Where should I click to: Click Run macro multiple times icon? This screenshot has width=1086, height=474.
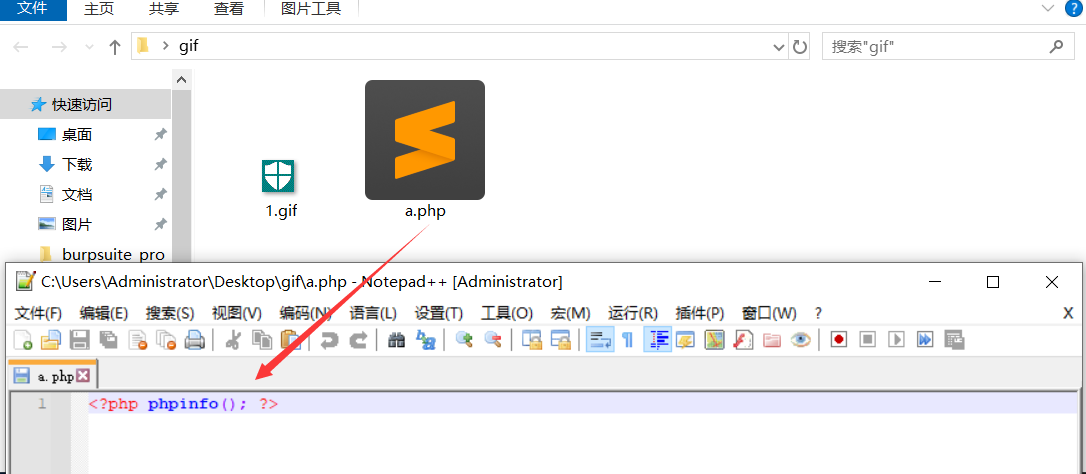point(925,340)
